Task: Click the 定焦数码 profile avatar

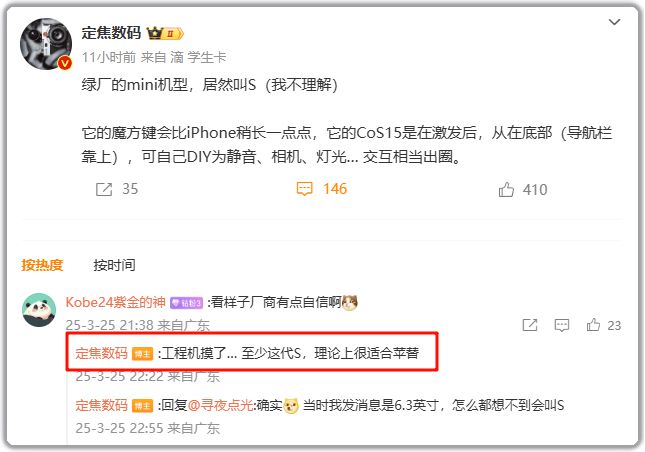Action: click(x=46, y=44)
